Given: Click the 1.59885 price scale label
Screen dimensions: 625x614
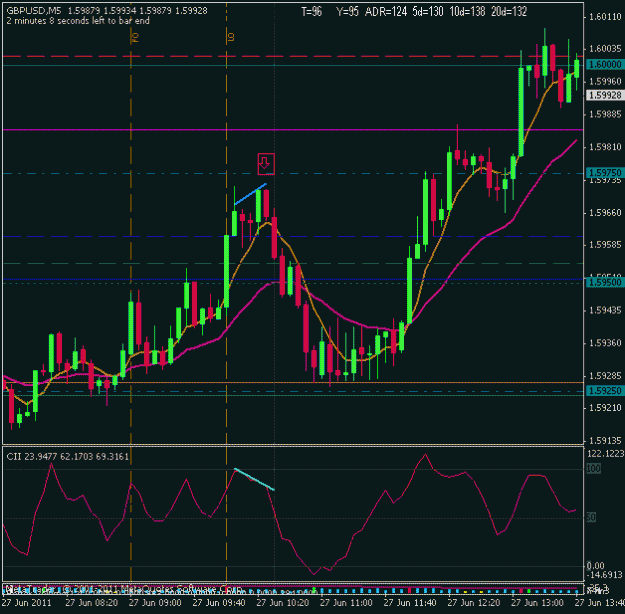Looking at the screenshot, I should (x=605, y=114).
